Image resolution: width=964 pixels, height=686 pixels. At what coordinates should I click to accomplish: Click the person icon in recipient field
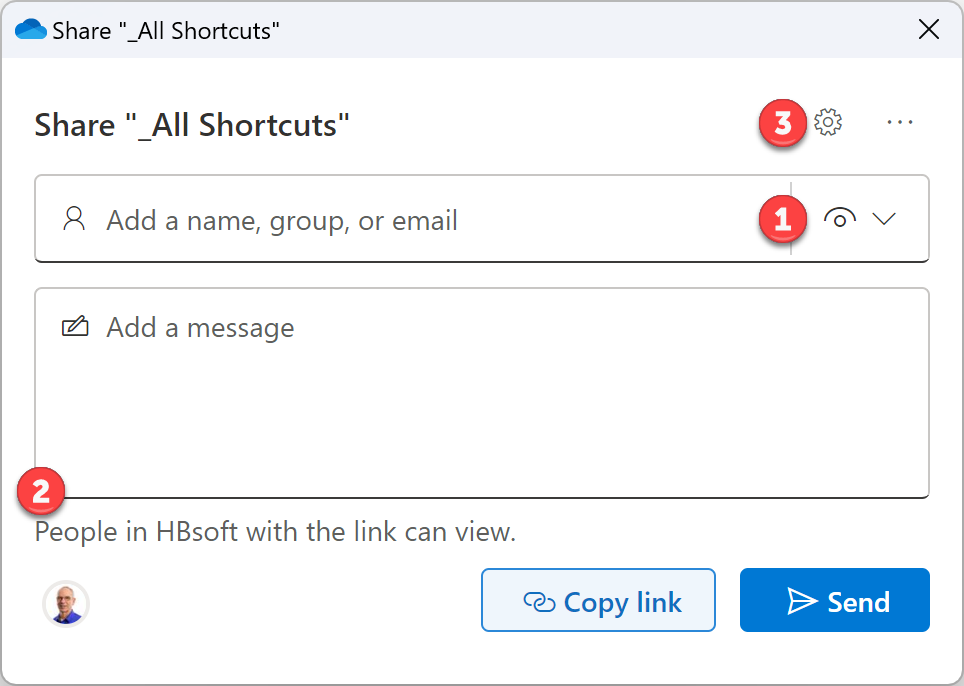tap(74, 219)
